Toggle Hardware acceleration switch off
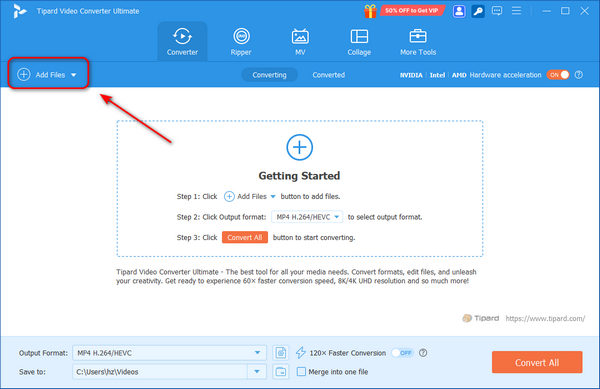Image resolution: width=600 pixels, height=389 pixels. tap(558, 75)
